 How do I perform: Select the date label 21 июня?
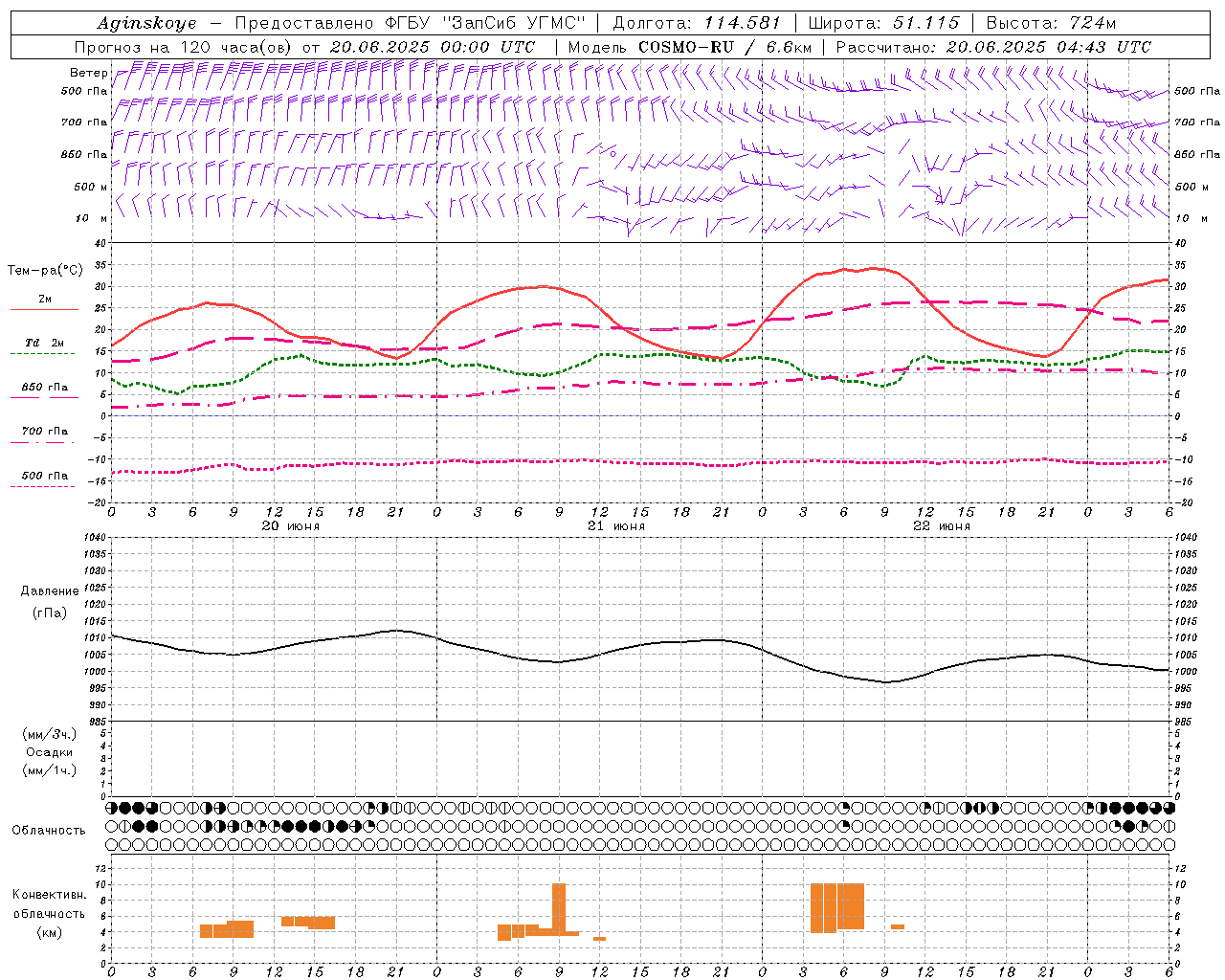pos(616,526)
